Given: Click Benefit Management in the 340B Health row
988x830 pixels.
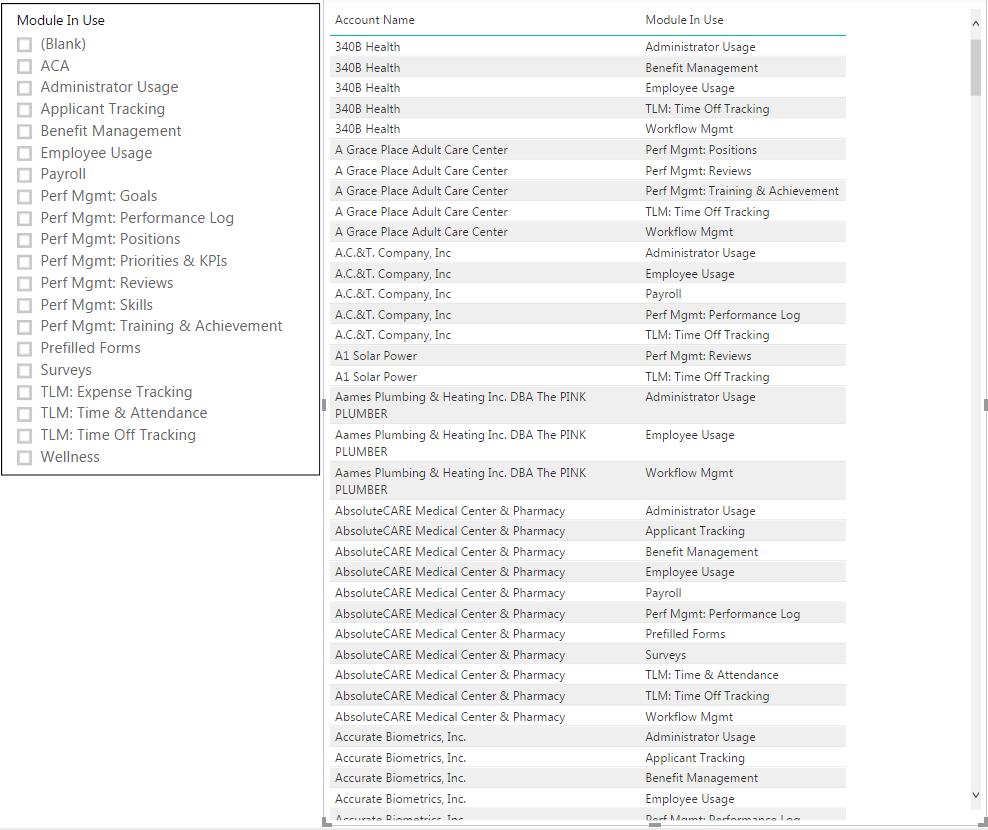Looking at the screenshot, I should (701, 68).
